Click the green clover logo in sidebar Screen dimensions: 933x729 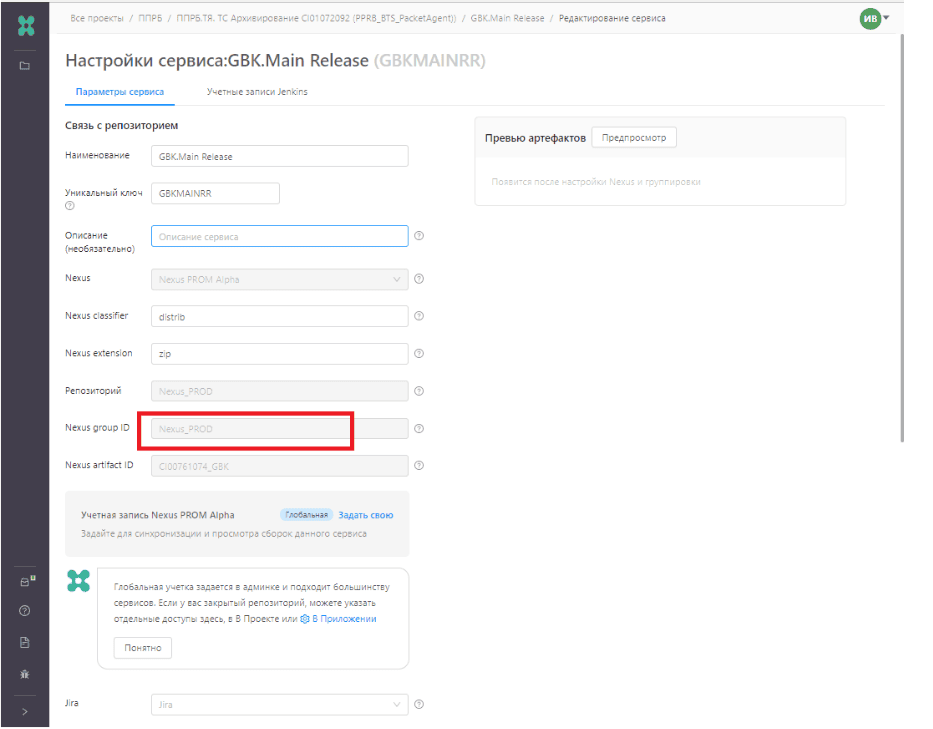25,26
